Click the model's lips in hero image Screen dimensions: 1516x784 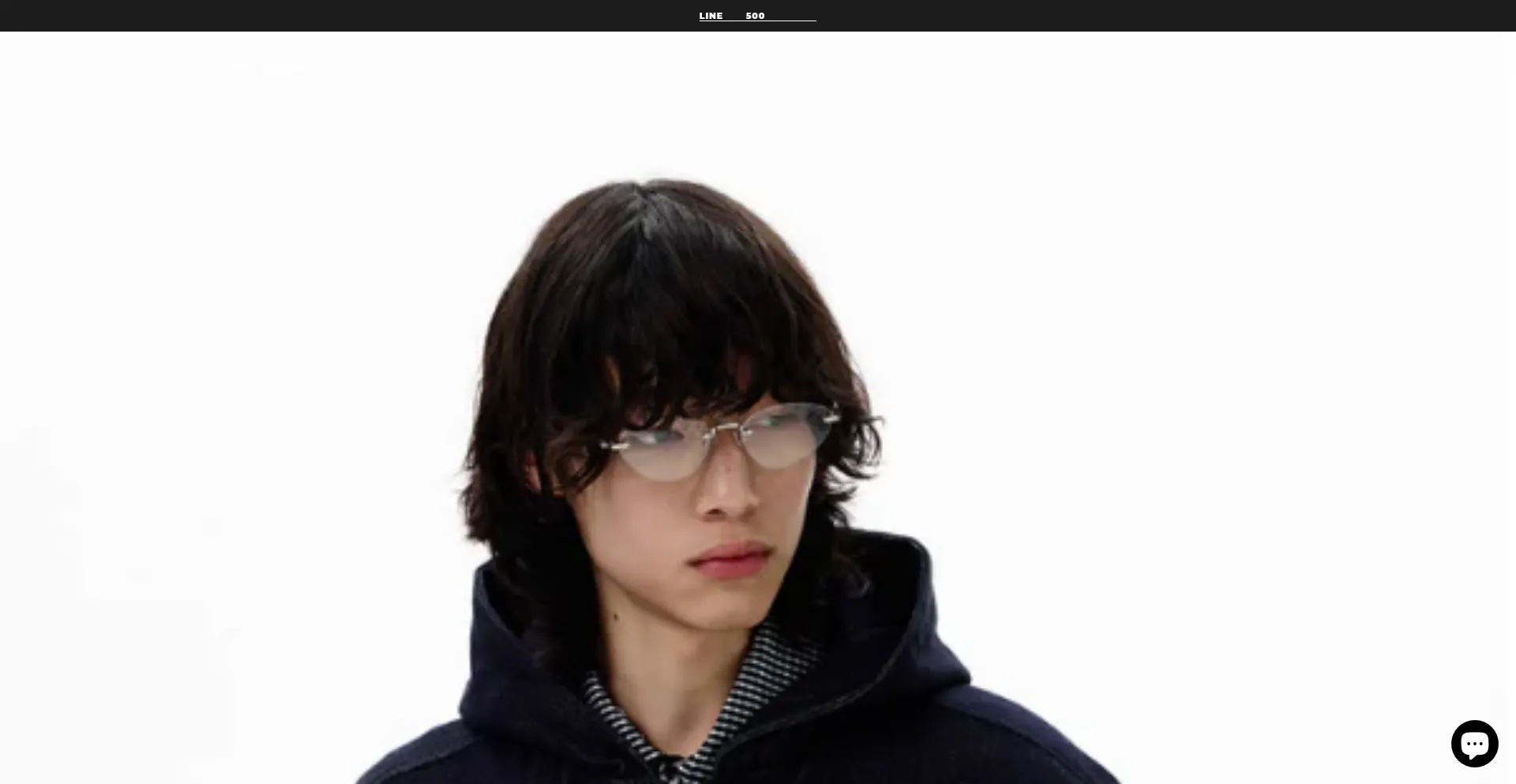click(730, 559)
